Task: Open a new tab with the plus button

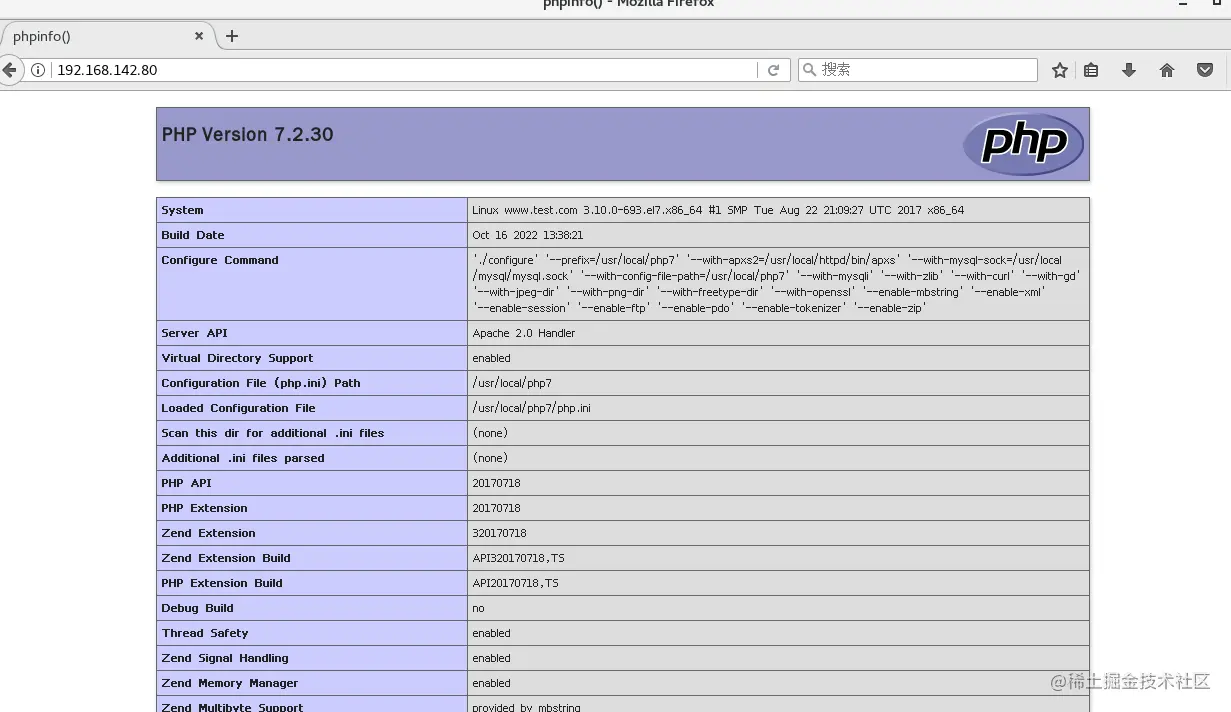Action: [232, 36]
